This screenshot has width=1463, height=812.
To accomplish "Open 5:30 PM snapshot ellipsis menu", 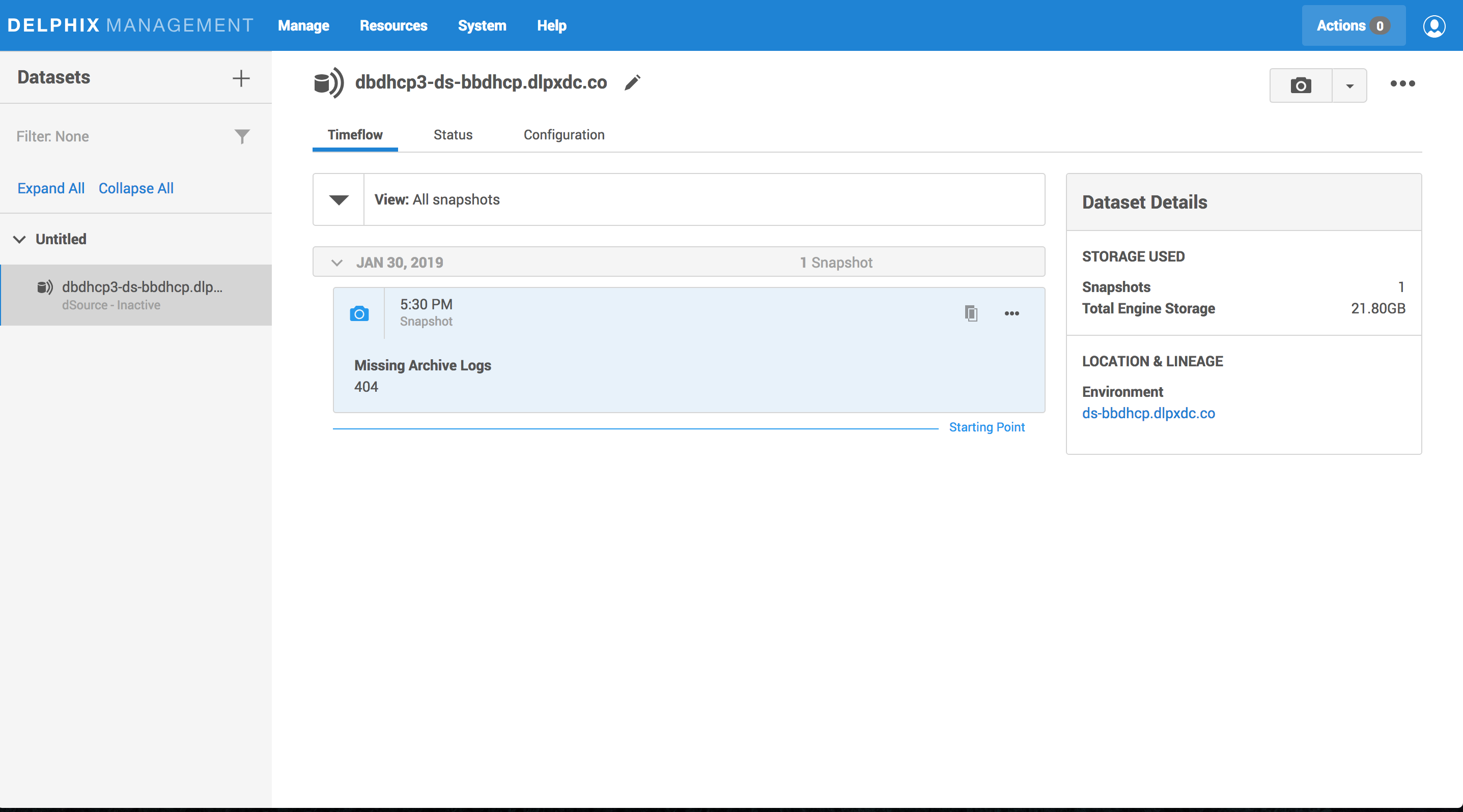I will point(1011,313).
